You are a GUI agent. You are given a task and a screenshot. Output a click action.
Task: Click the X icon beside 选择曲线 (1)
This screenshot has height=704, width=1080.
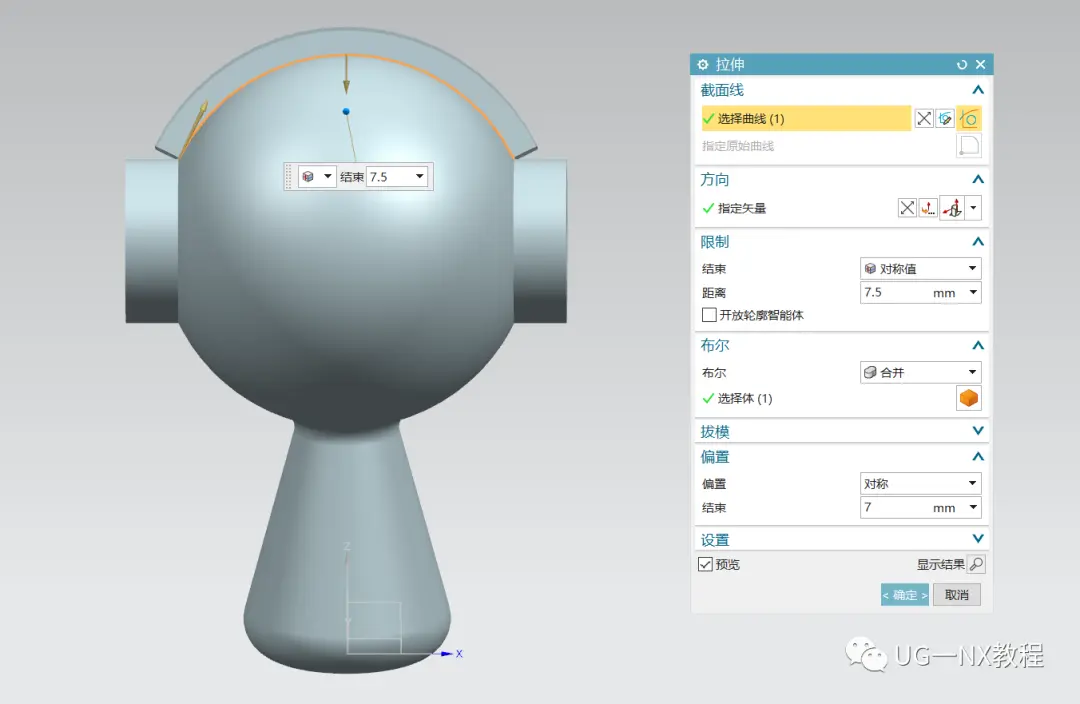coord(924,118)
